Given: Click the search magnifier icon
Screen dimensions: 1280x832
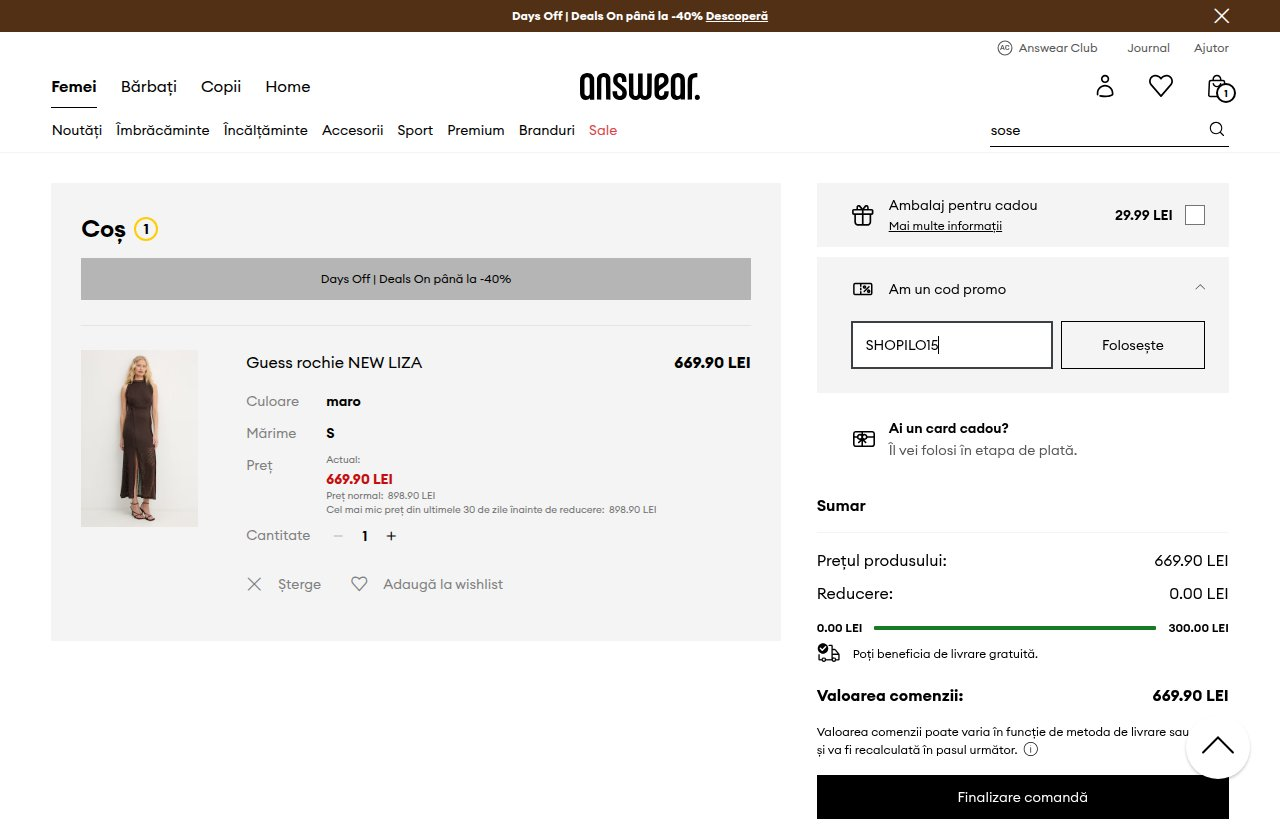Looking at the screenshot, I should (x=1217, y=129).
